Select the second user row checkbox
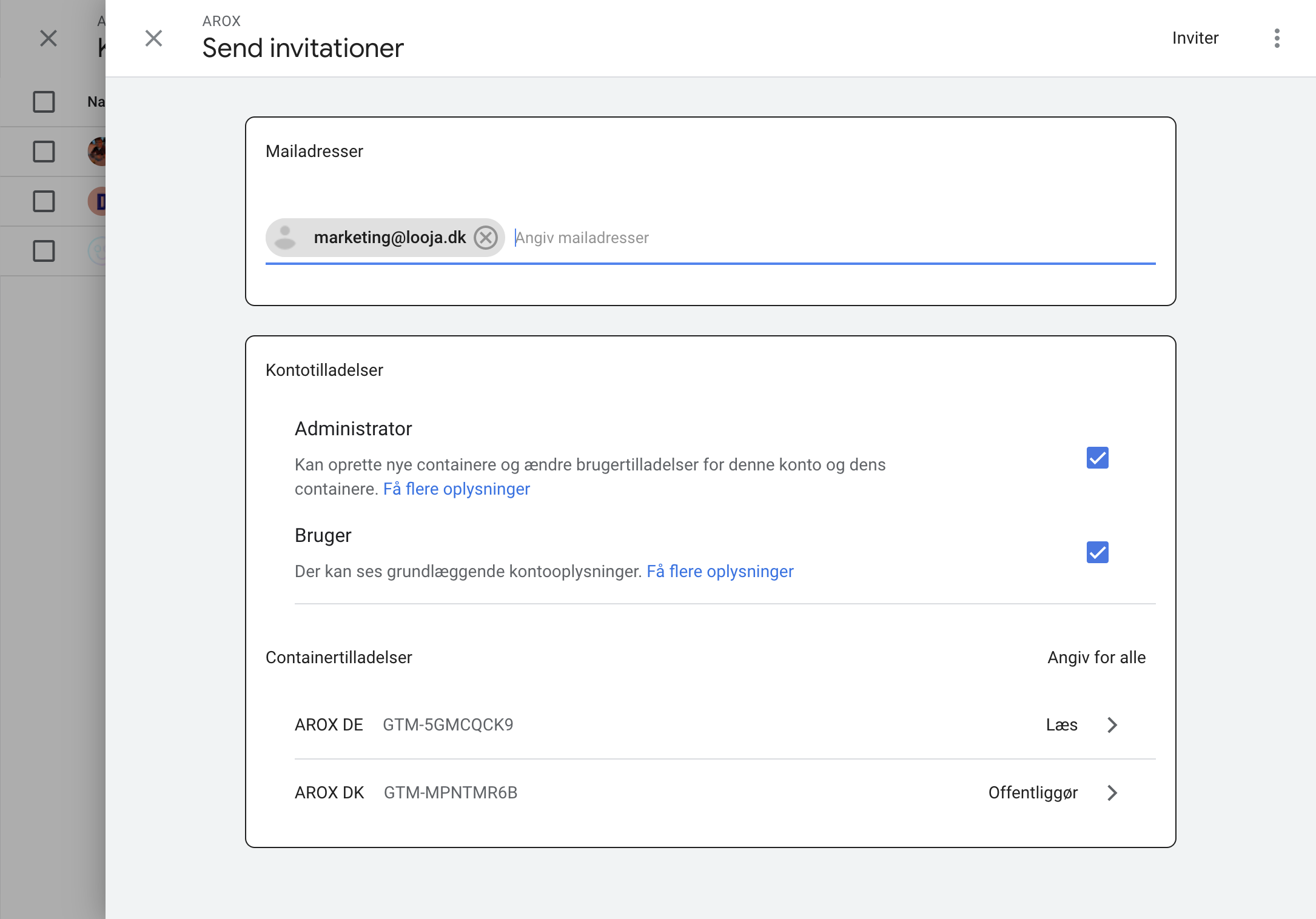1316x919 pixels. [44, 201]
